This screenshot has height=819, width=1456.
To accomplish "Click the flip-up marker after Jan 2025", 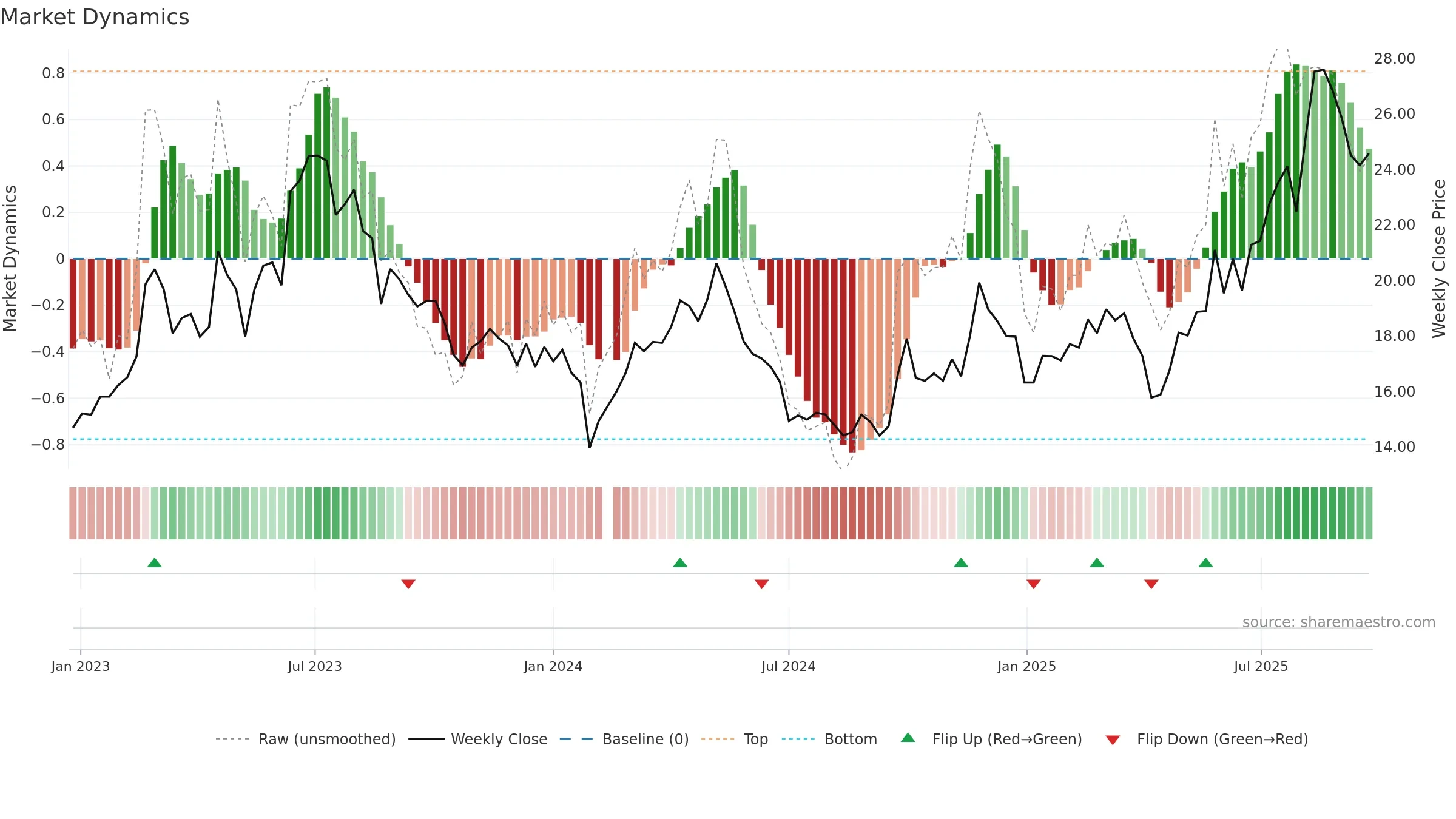I will point(1097,562).
